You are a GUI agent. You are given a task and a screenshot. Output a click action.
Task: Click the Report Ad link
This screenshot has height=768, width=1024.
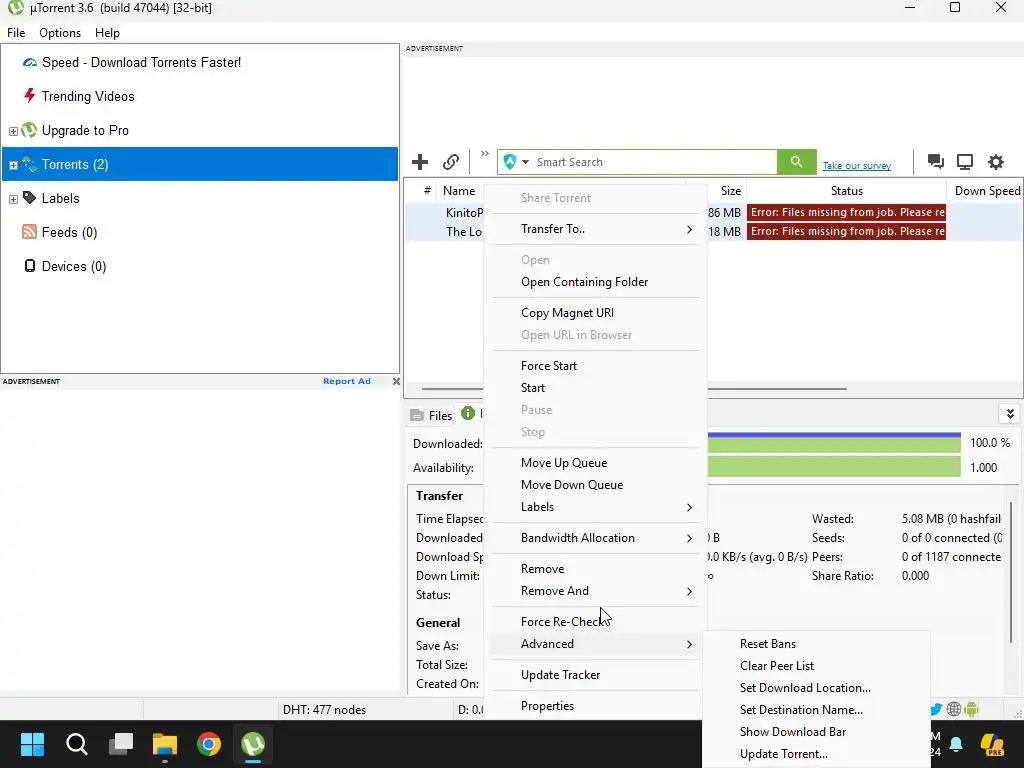click(x=347, y=381)
